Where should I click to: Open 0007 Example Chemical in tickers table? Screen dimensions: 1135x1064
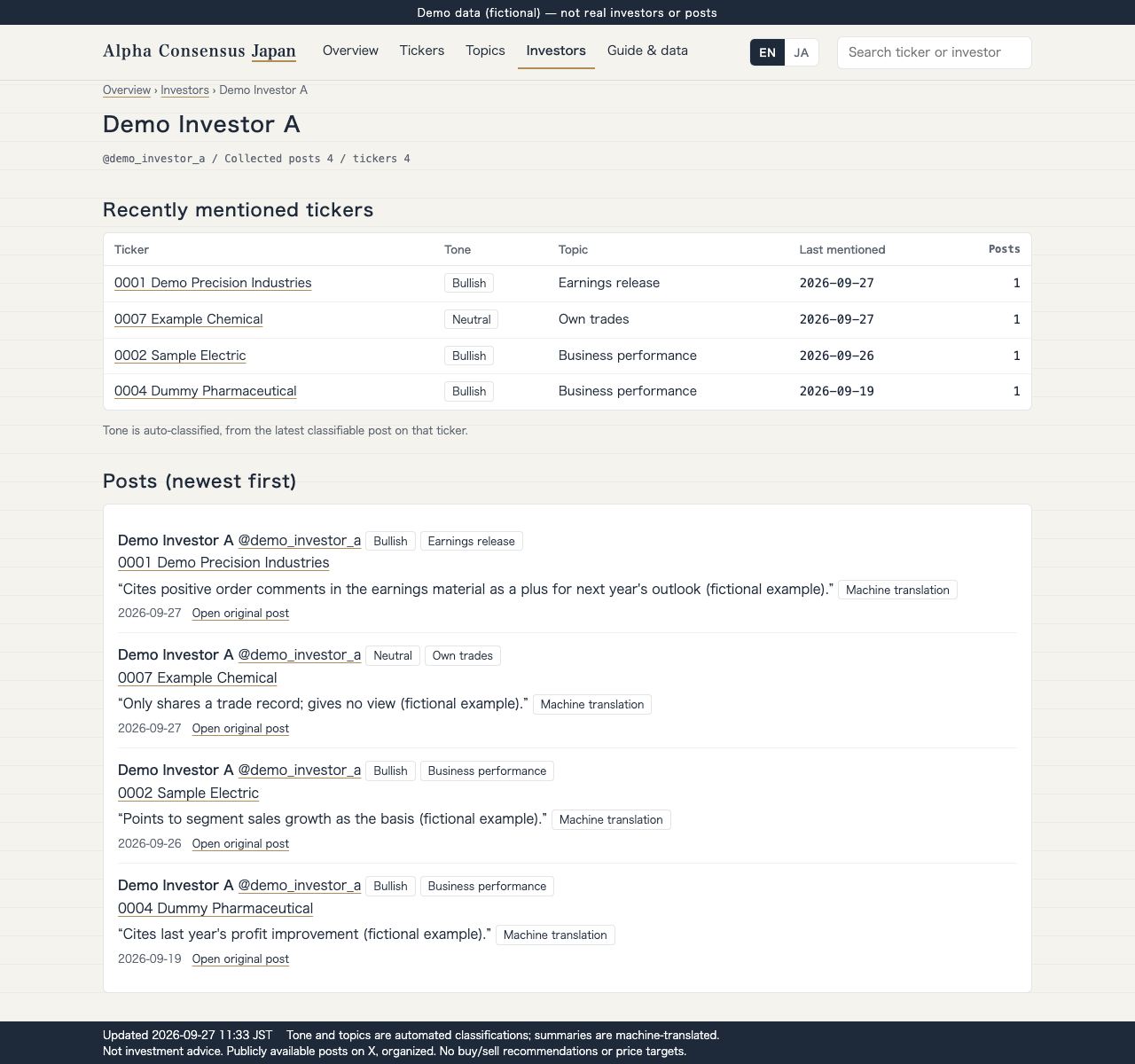pyautogui.click(x=189, y=319)
